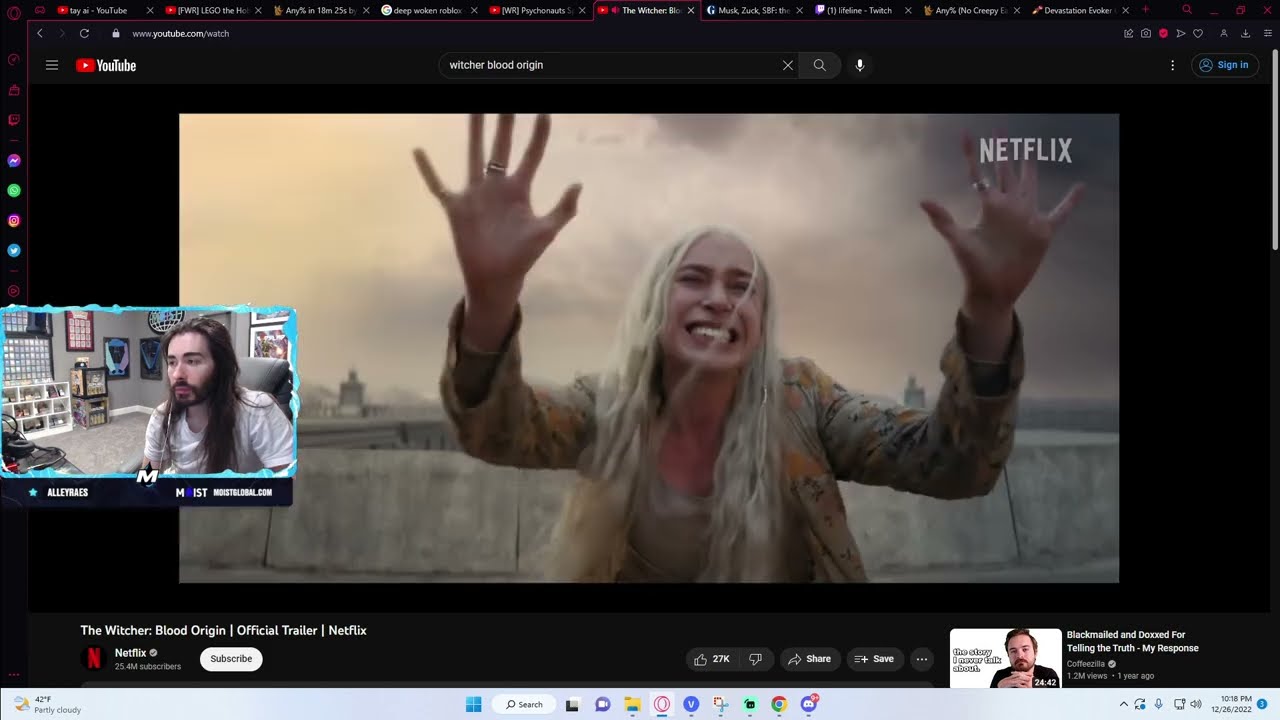The width and height of the screenshot is (1280, 720).
Task: Open Windows taskbar Search box
Action: pyautogui.click(x=523, y=704)
